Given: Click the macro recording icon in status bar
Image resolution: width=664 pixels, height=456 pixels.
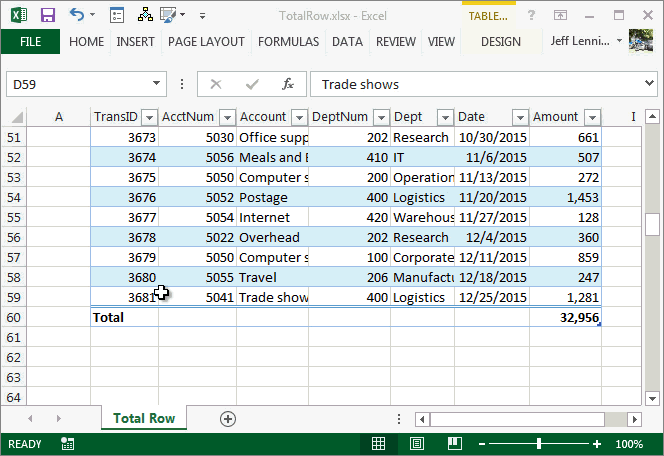Looking at the screenshot, I should [67, 444].
